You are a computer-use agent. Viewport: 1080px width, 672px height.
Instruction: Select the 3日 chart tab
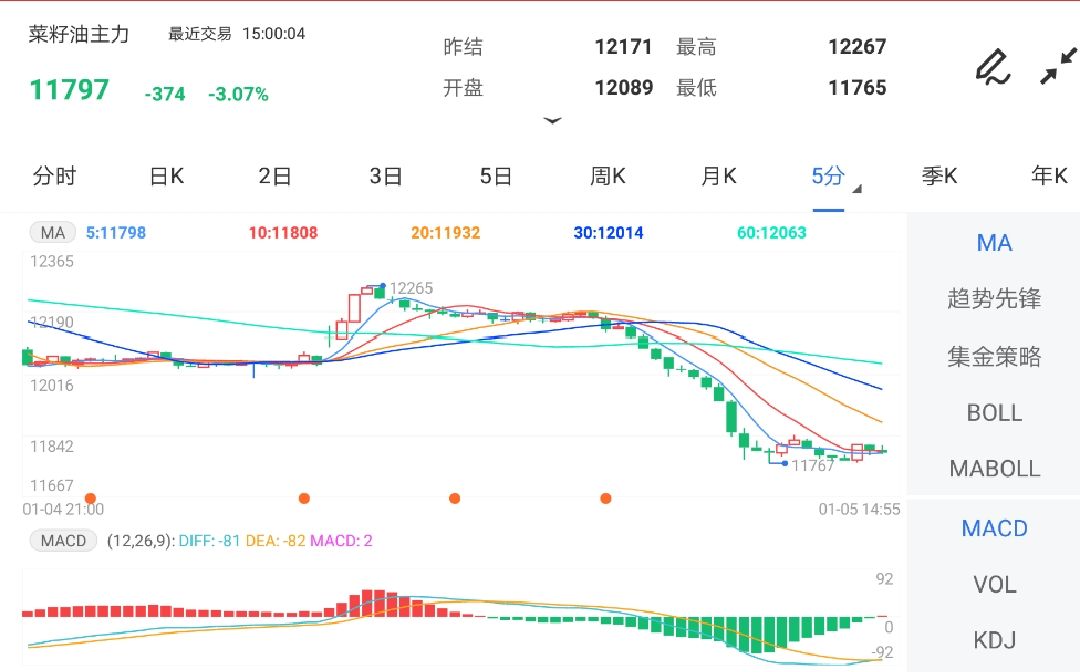point(386,176)
